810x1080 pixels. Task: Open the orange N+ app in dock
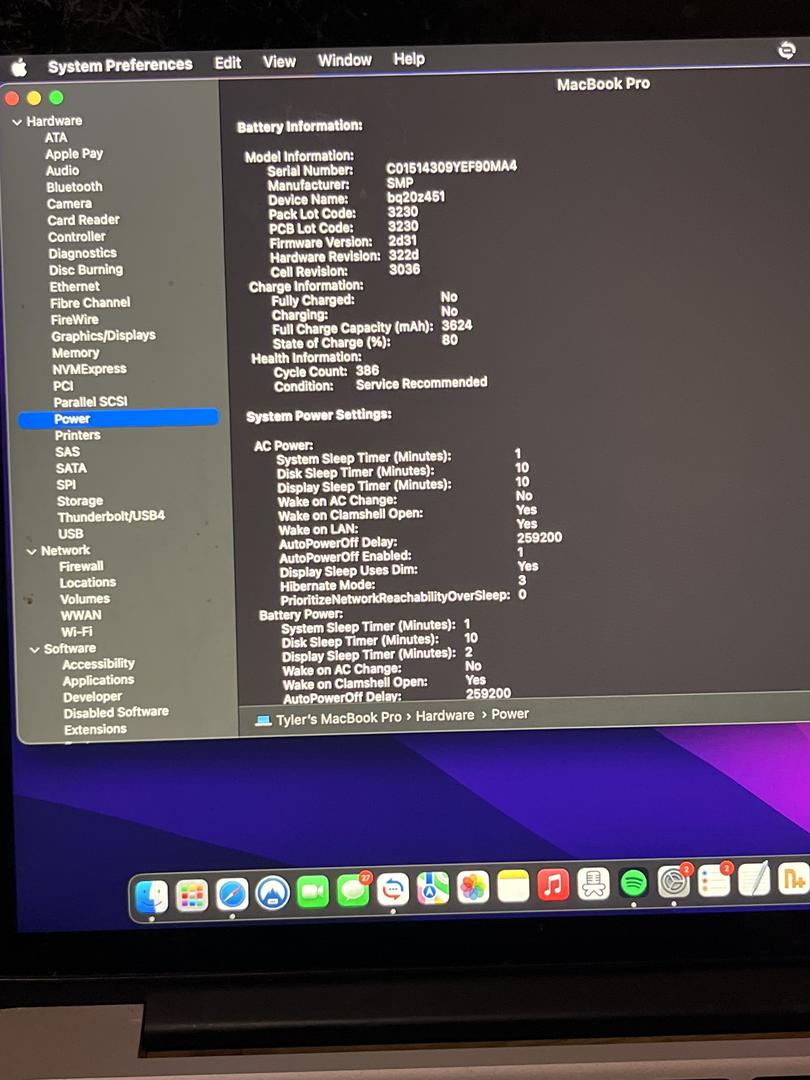pos(793,878)
